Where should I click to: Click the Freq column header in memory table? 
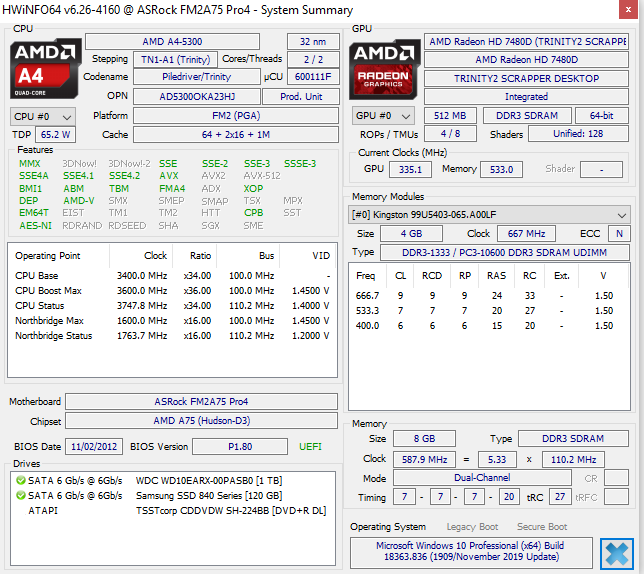[368, 276]
